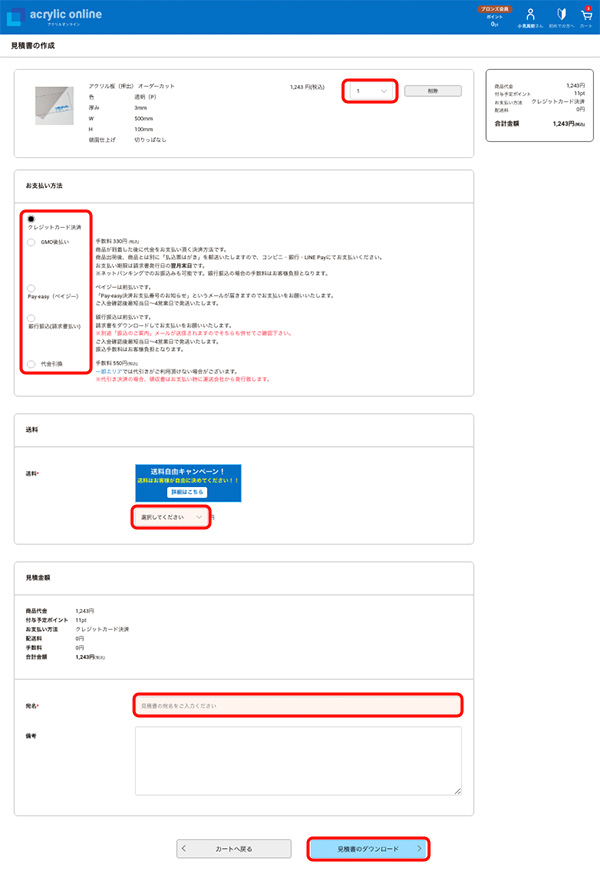The width and height of the screenshot is (600, 876).
Task: Click the delete item button
Action: pos(433,91)
